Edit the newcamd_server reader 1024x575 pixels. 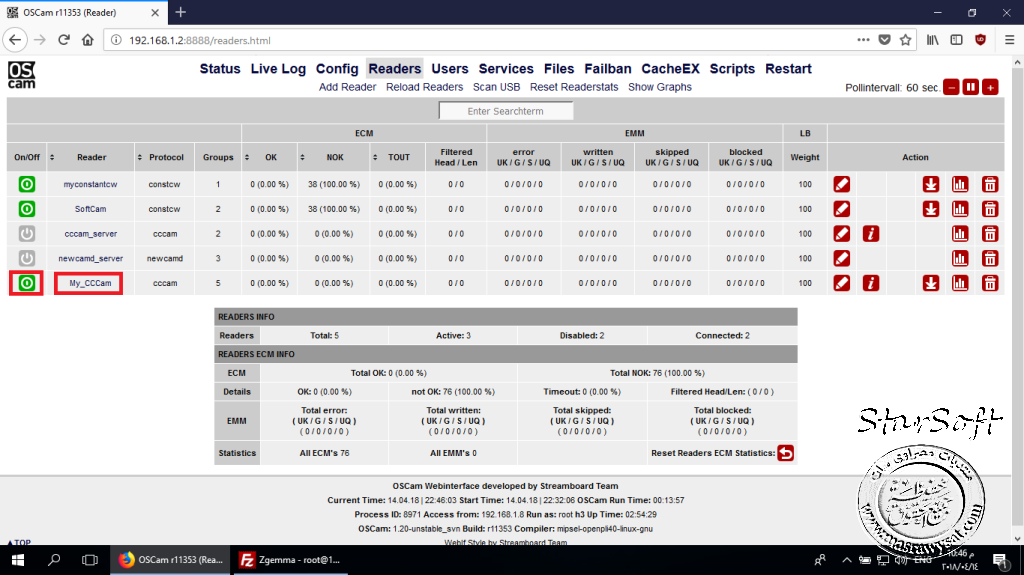pyautogui.click(x=842, y=259)
